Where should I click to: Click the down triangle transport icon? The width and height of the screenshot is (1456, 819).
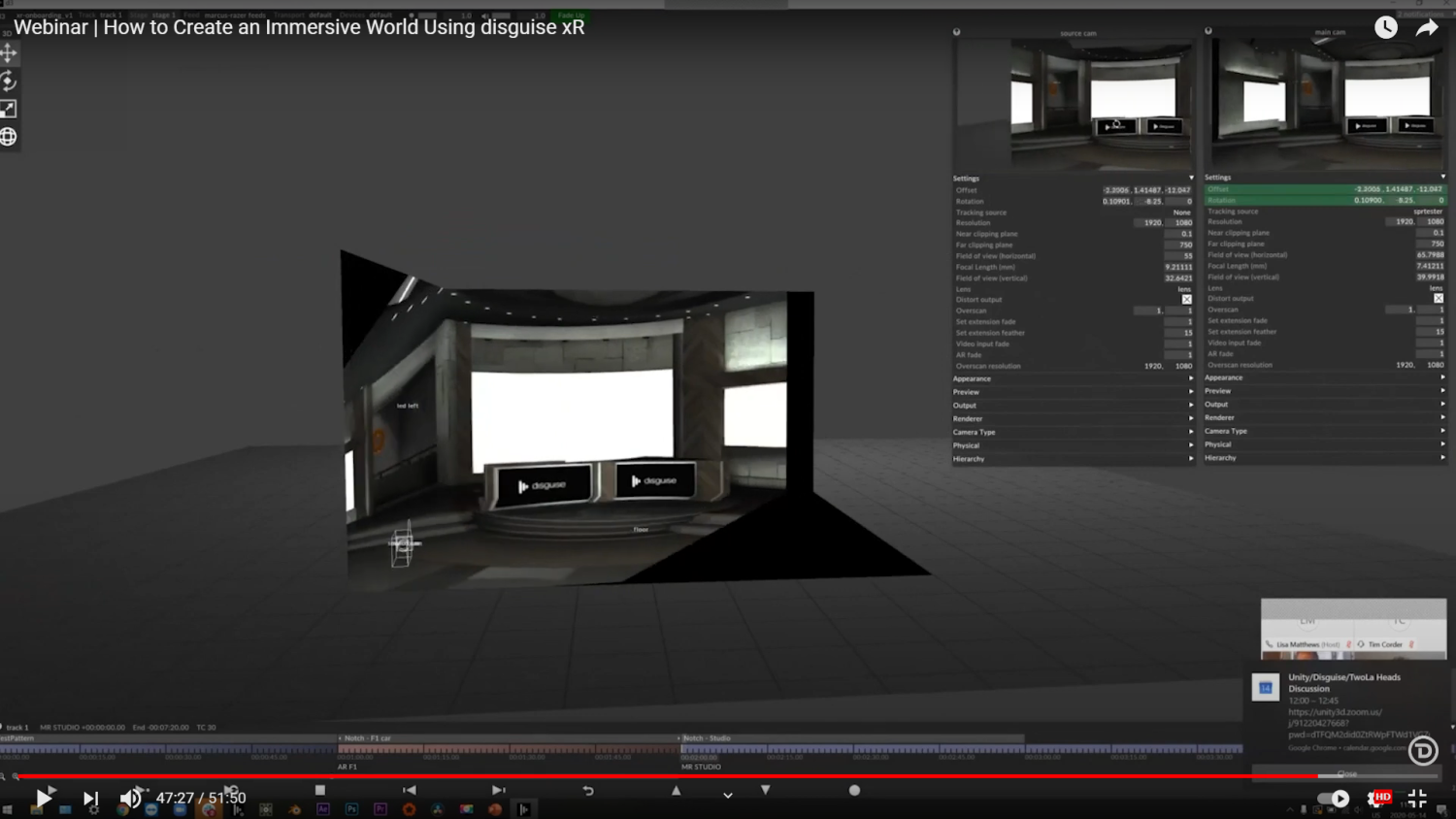(x=766, y=790)
